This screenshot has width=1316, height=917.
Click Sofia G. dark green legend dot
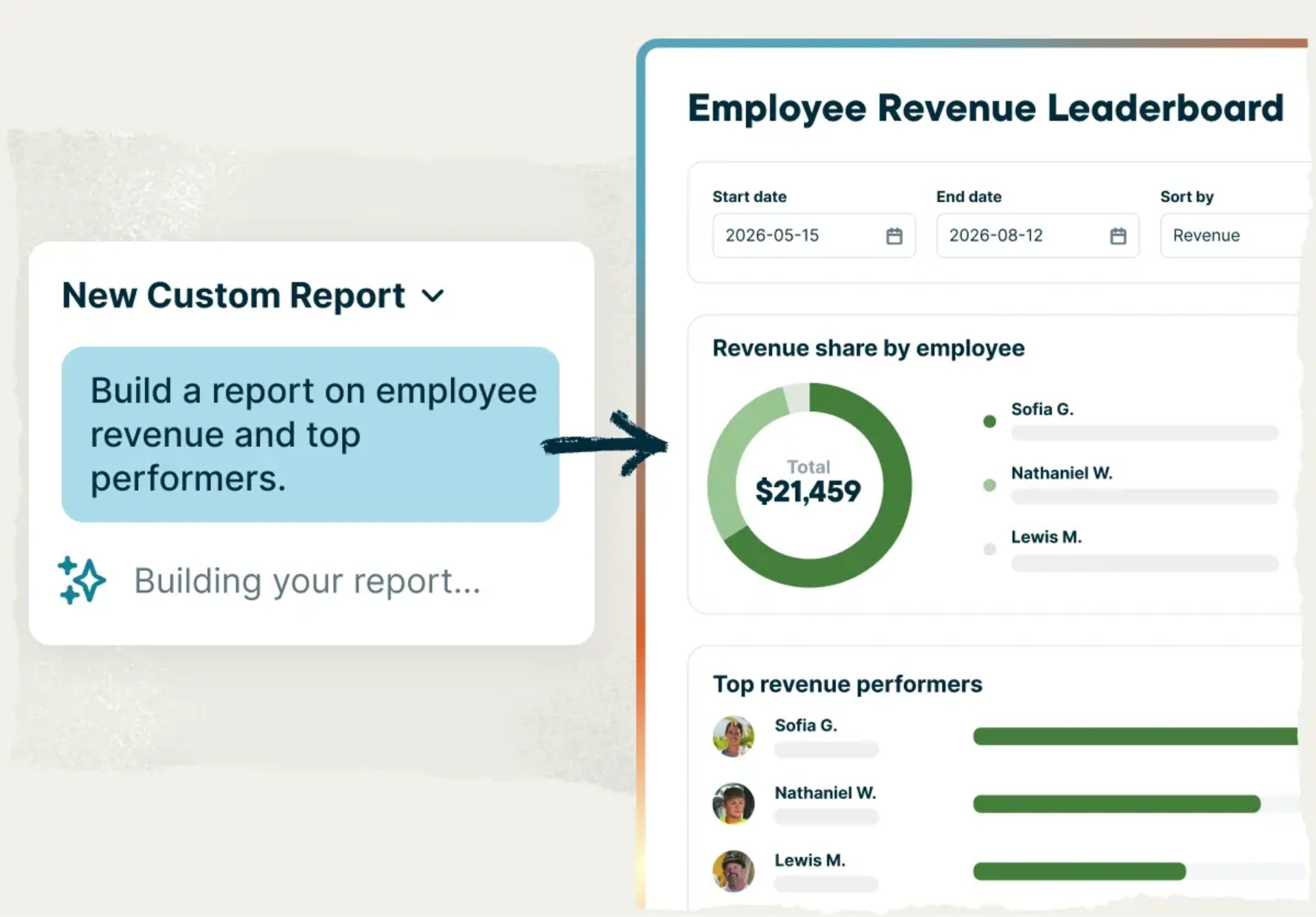989,422
